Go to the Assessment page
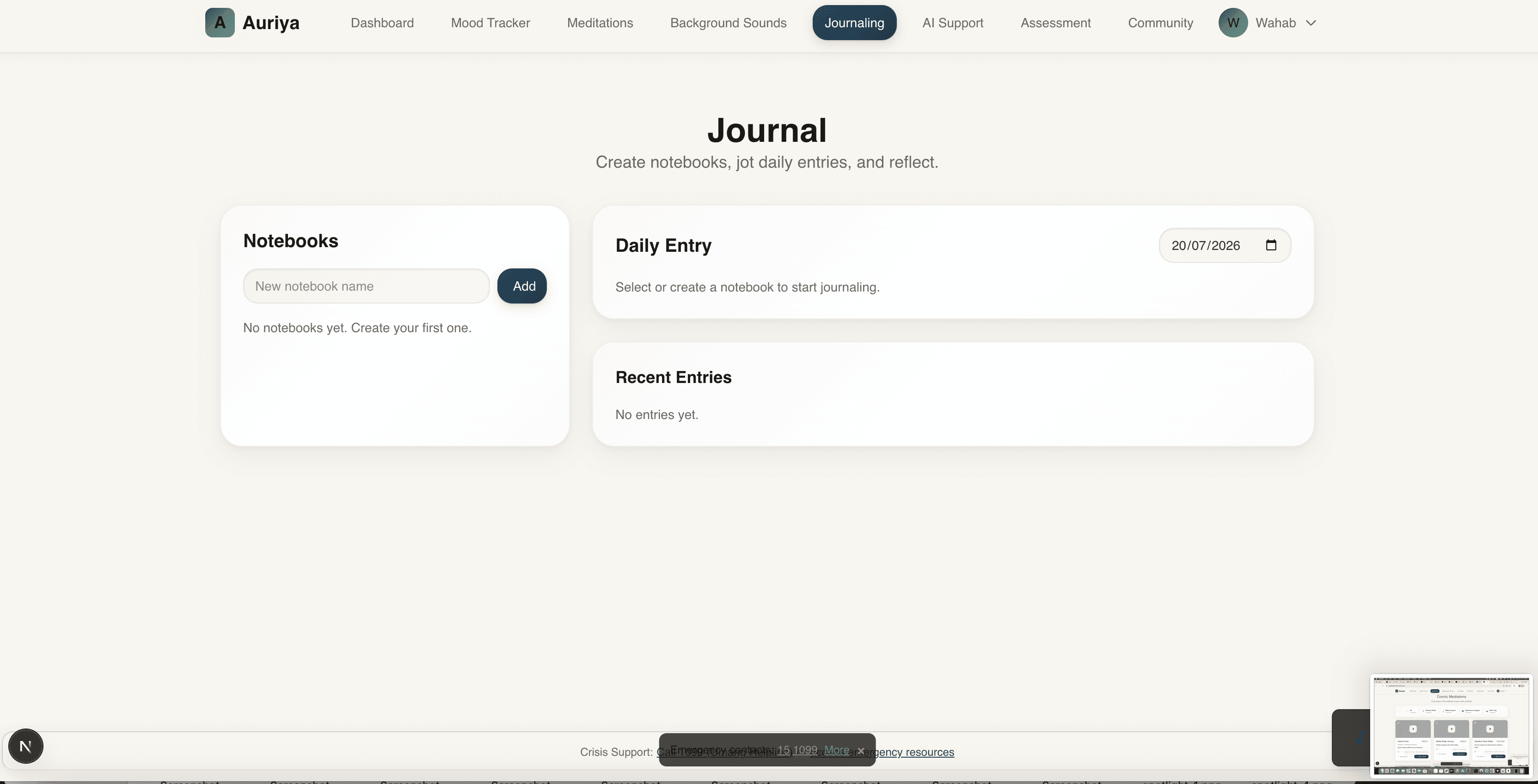Viewport: 1538px width, 784px height. (x=1055, y=23)
